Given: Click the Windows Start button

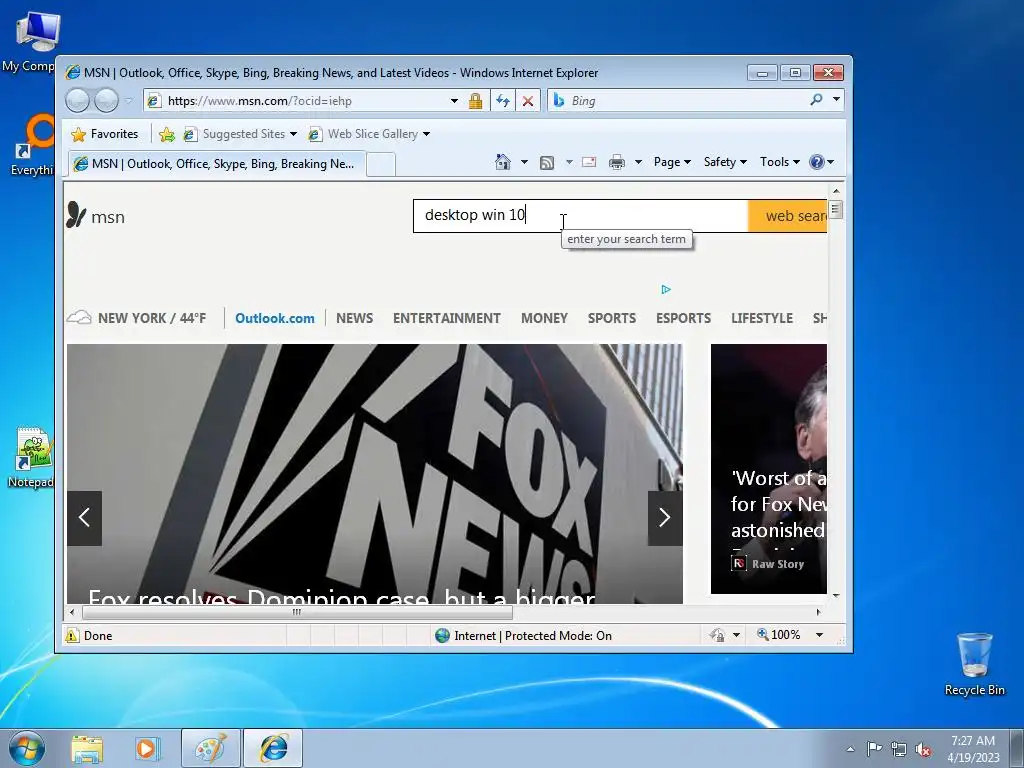Looking at the screenshot, I should 27,748.
